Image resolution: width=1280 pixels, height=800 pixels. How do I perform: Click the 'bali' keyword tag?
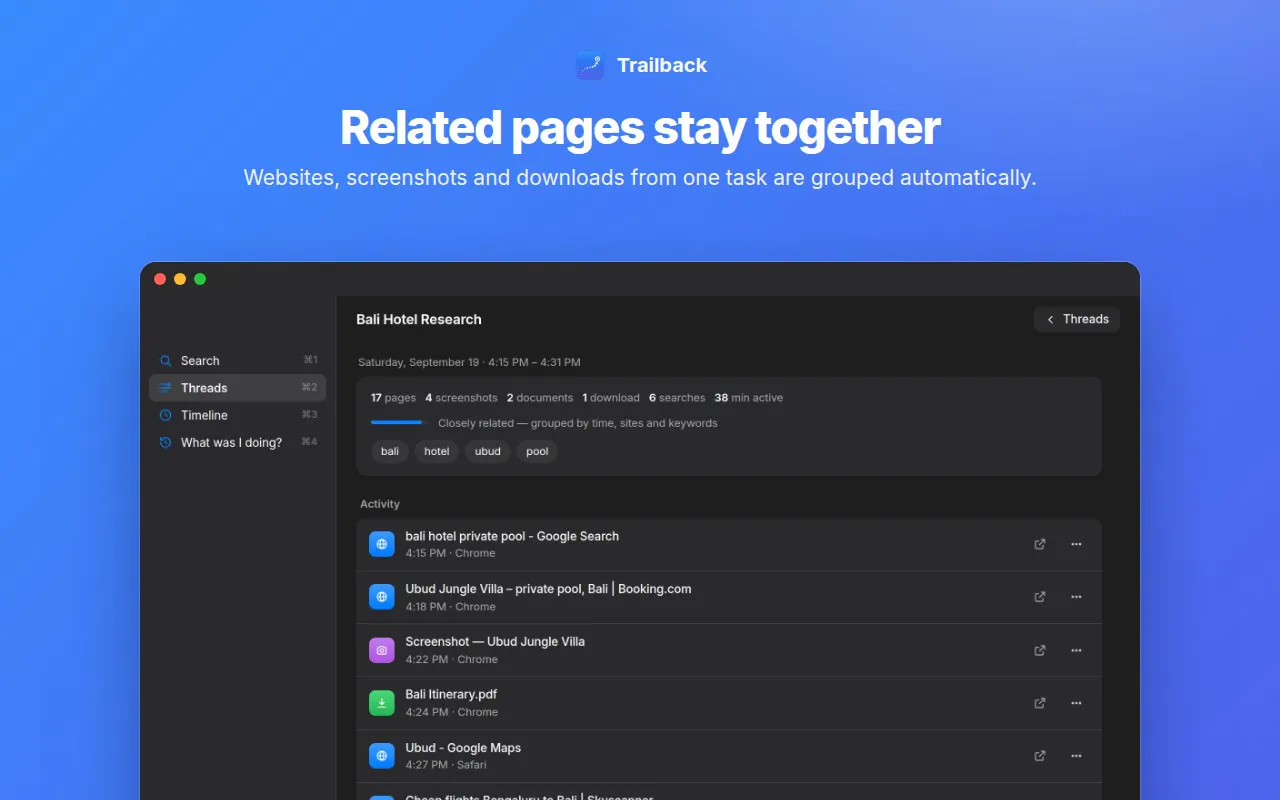click(390, 451)
